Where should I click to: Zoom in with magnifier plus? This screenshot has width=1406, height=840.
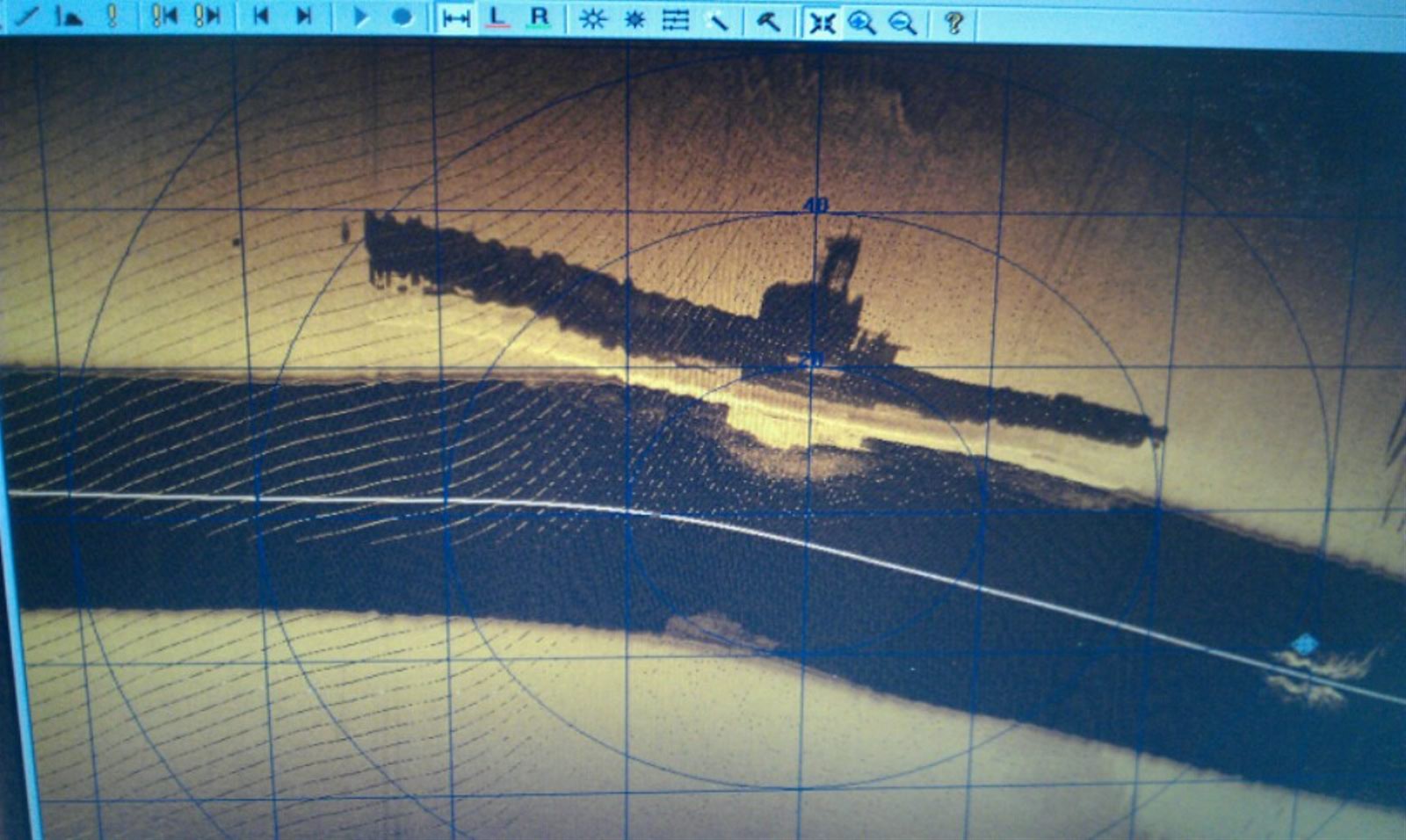(861, 24)
